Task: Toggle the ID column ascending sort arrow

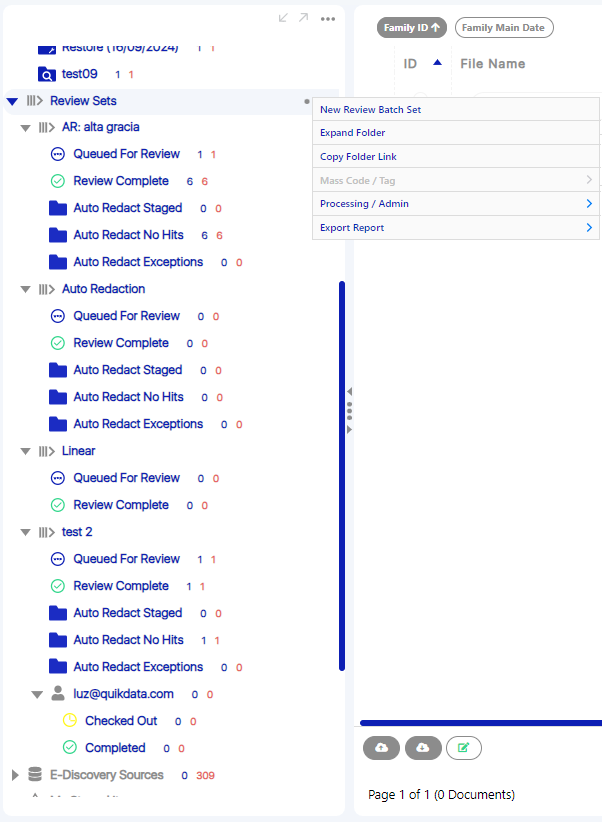Action: 437,62
